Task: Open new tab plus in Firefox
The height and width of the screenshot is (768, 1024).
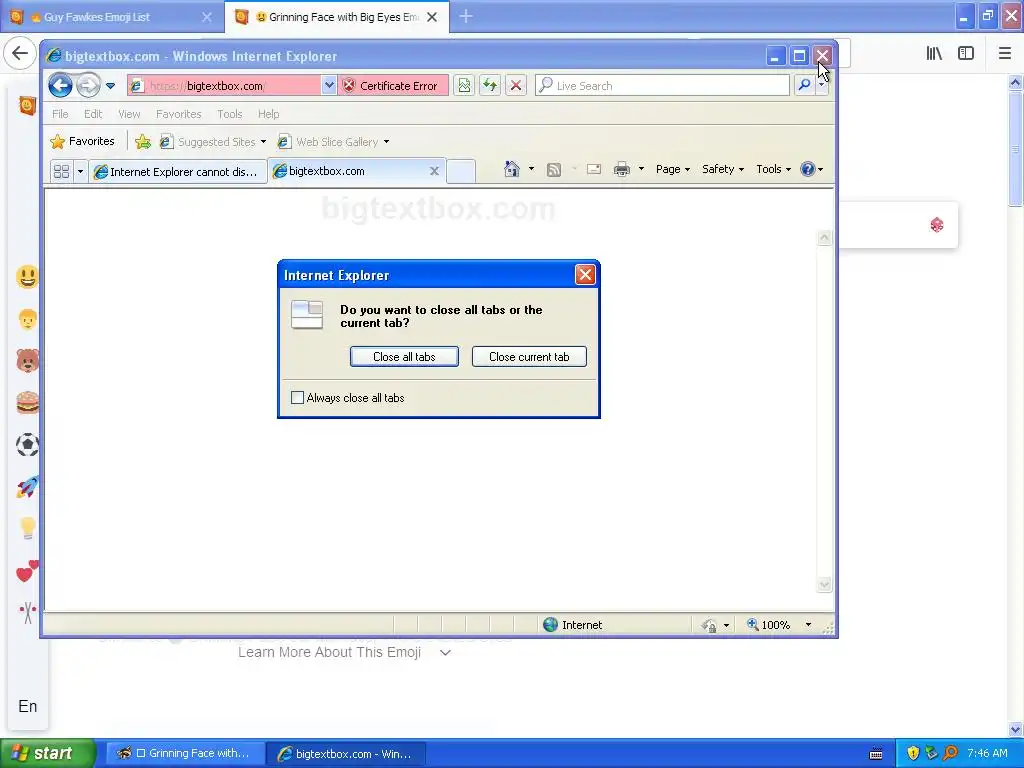Action: point(466,16)
